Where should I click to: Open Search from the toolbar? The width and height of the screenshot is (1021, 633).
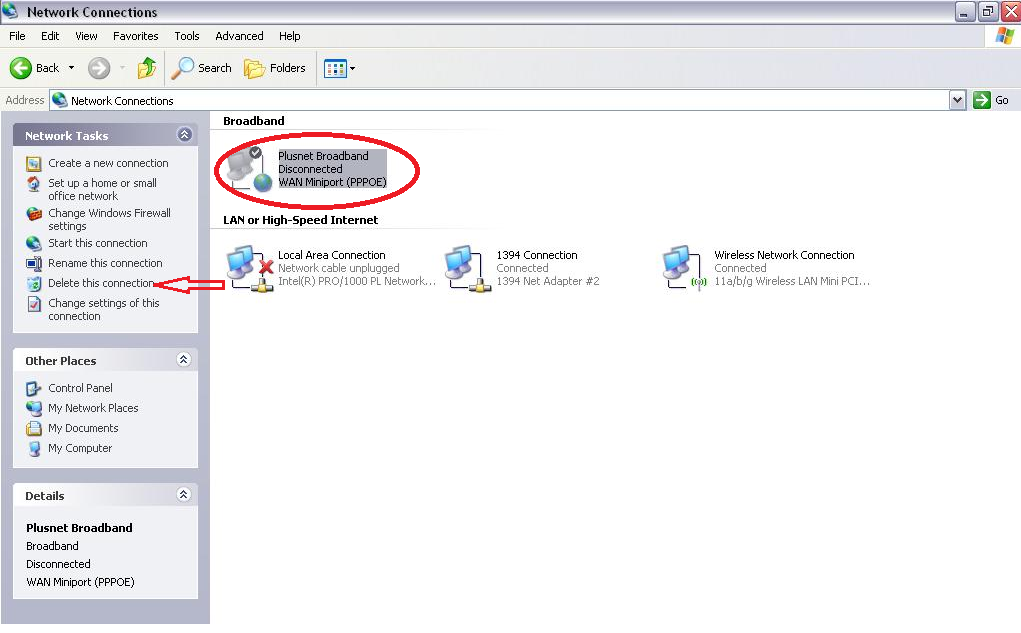click(x=202, y=68)
